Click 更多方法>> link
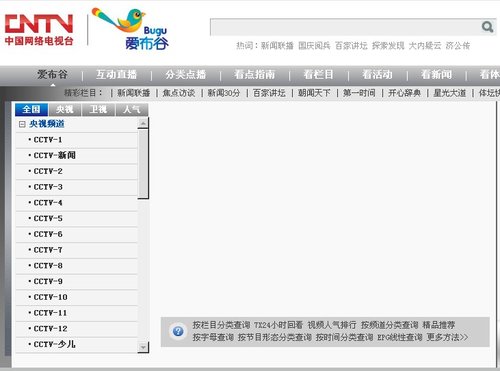 (447, 337)
